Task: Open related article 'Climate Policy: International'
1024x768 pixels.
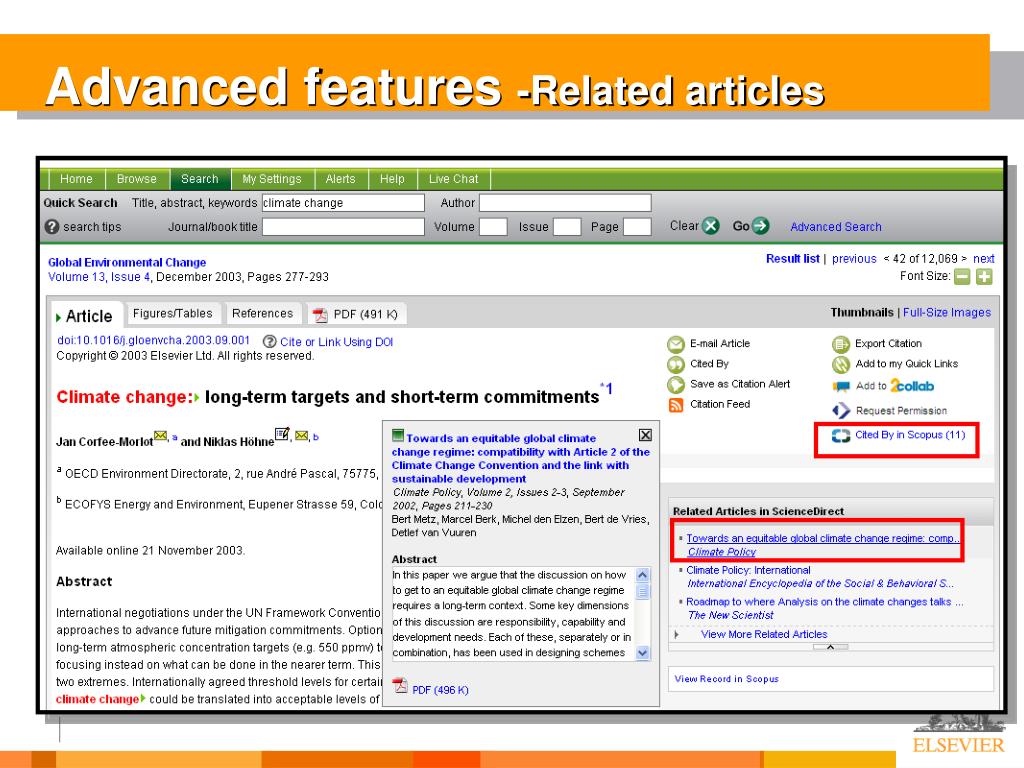Action: [748, 570]
